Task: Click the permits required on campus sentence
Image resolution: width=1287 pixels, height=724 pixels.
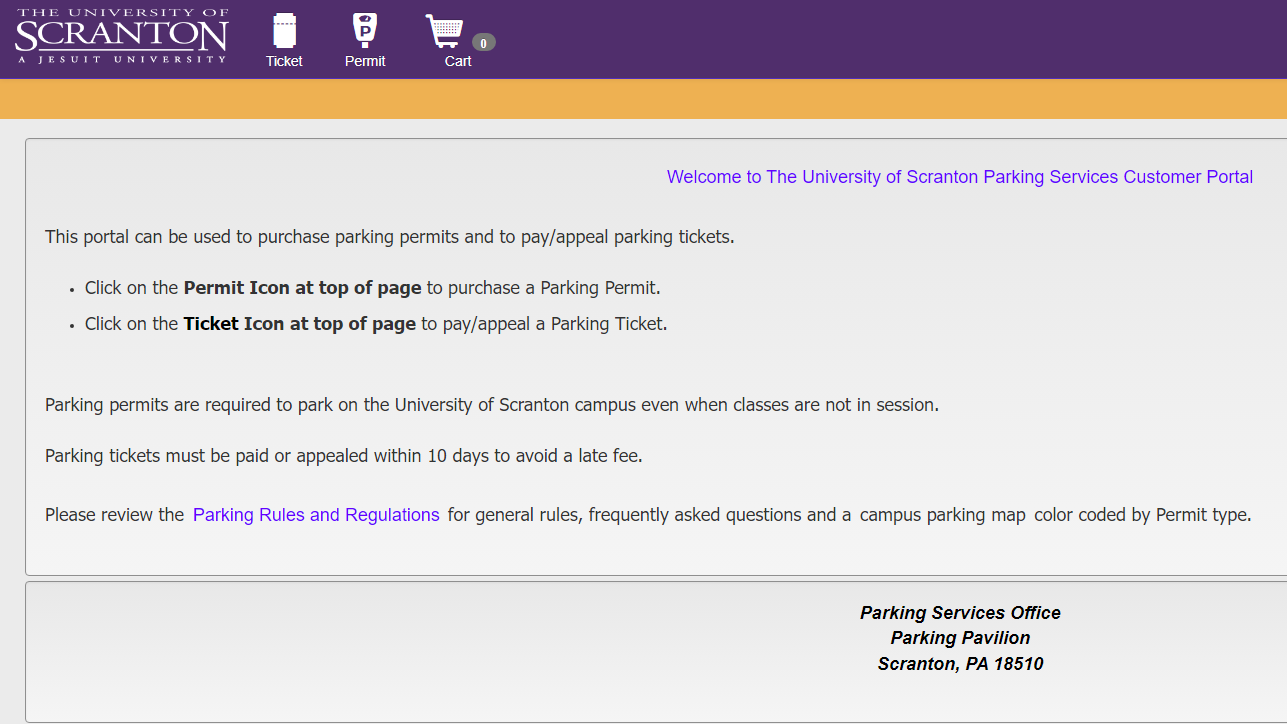Action: tap(491, 405)
